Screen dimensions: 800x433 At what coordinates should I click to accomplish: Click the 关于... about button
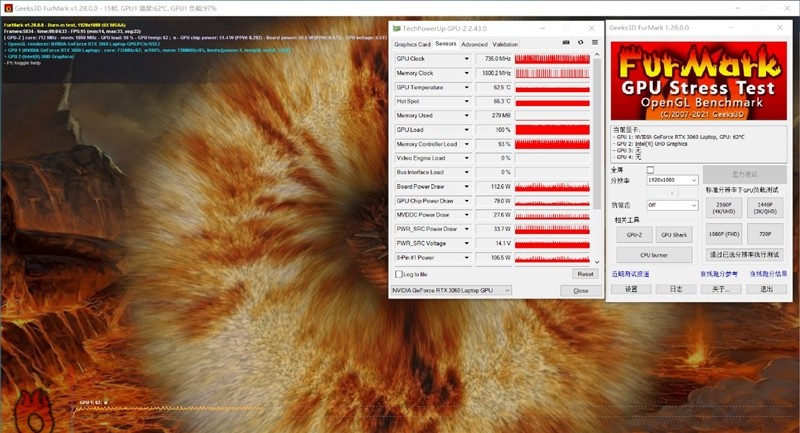click(720, 289)
